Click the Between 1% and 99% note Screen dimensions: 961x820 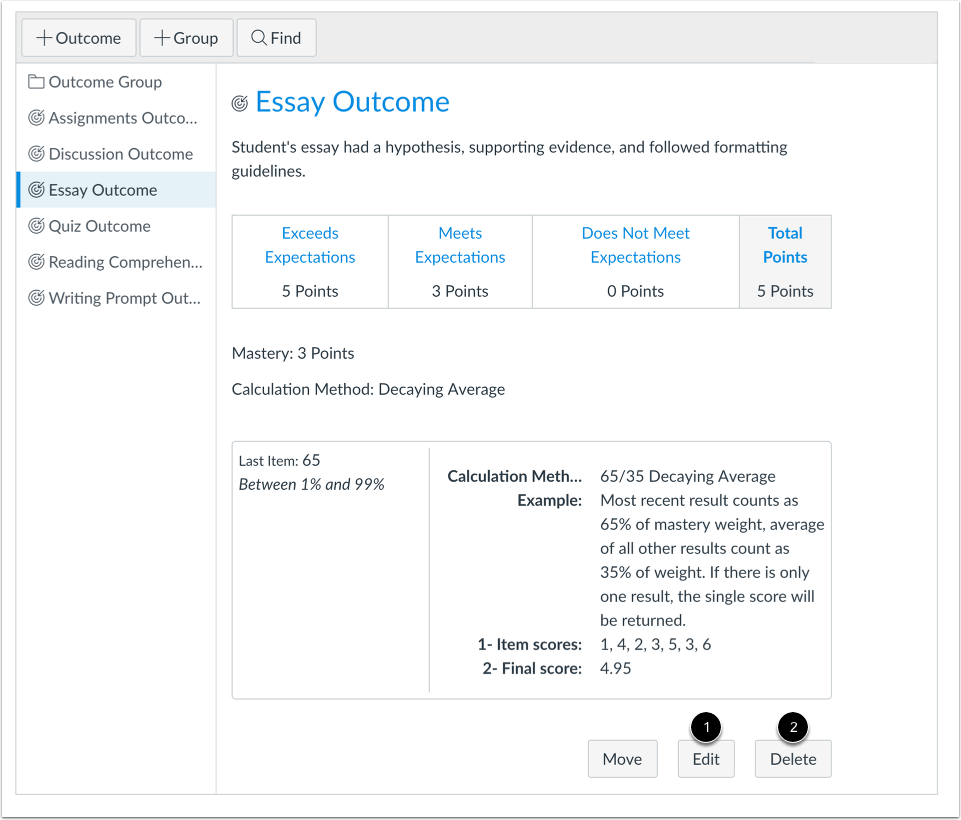[311, 485]
